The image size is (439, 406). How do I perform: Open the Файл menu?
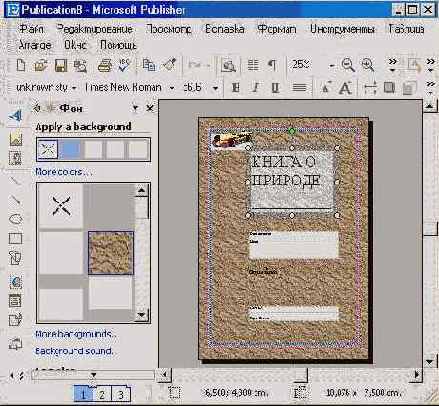31,29
